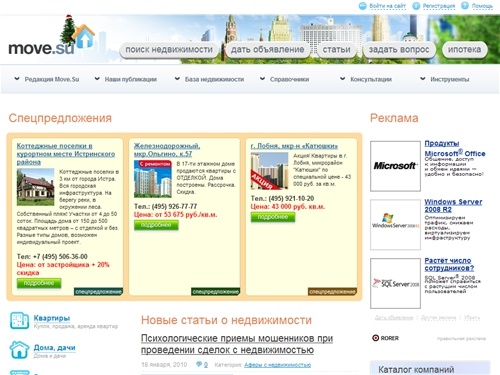Open Windows Server 2008 R2 ad link

click(453, 206)
